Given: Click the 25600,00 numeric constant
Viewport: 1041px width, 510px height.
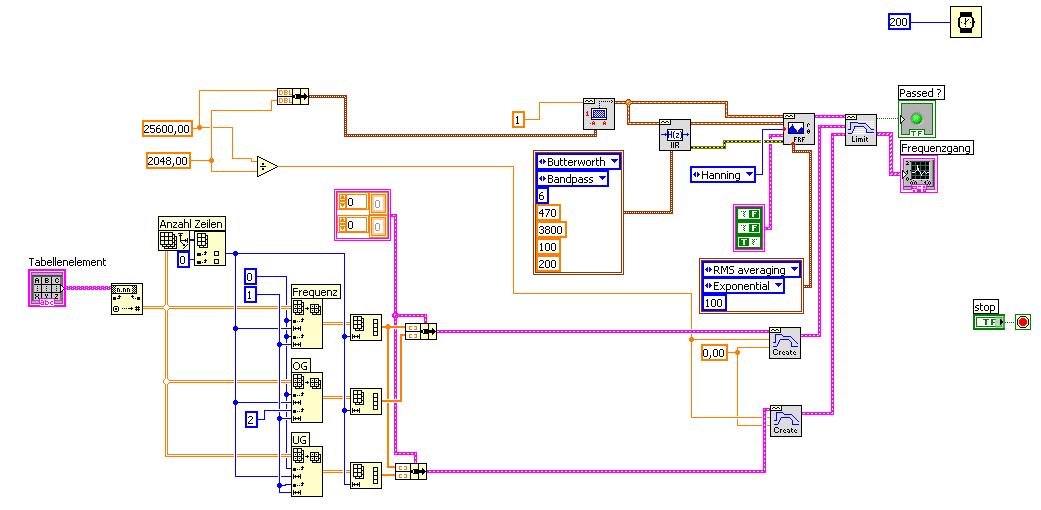Looking at the screenshot, I should (x=168, y=128).
